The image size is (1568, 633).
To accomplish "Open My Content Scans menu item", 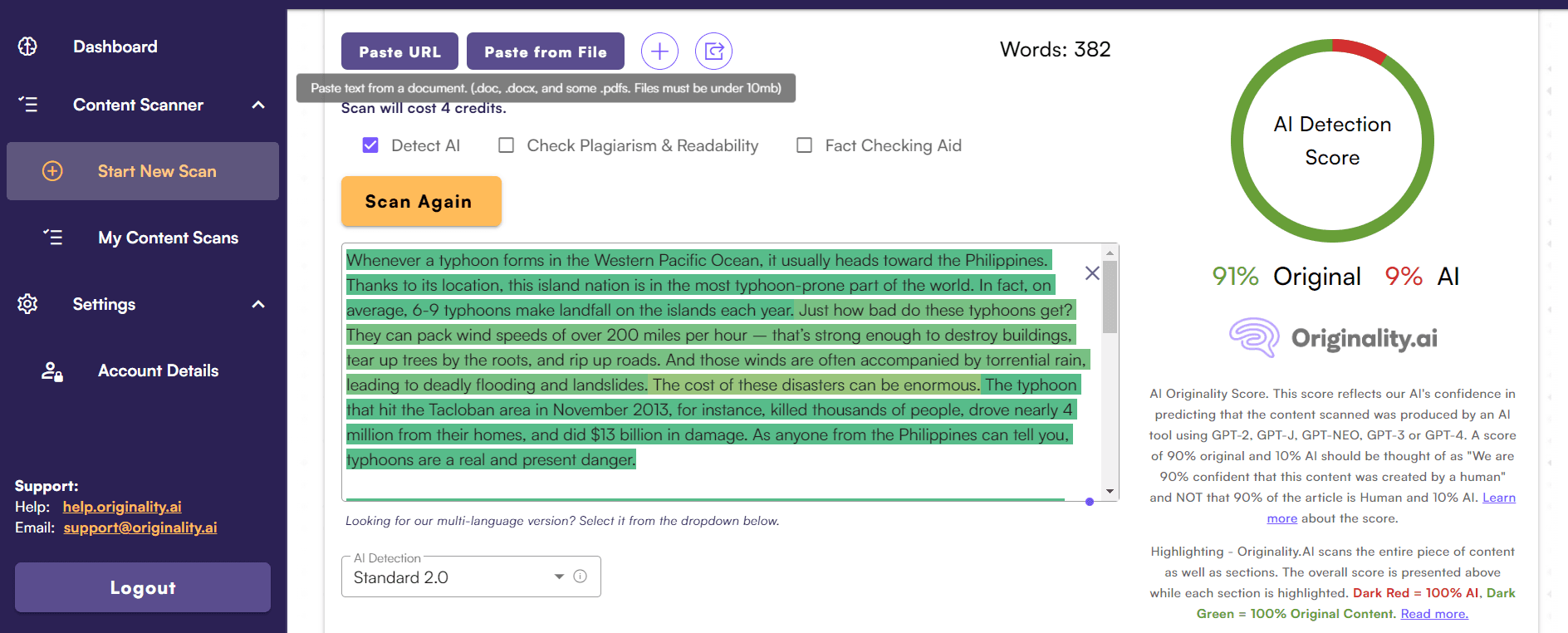I will (168, 238).
